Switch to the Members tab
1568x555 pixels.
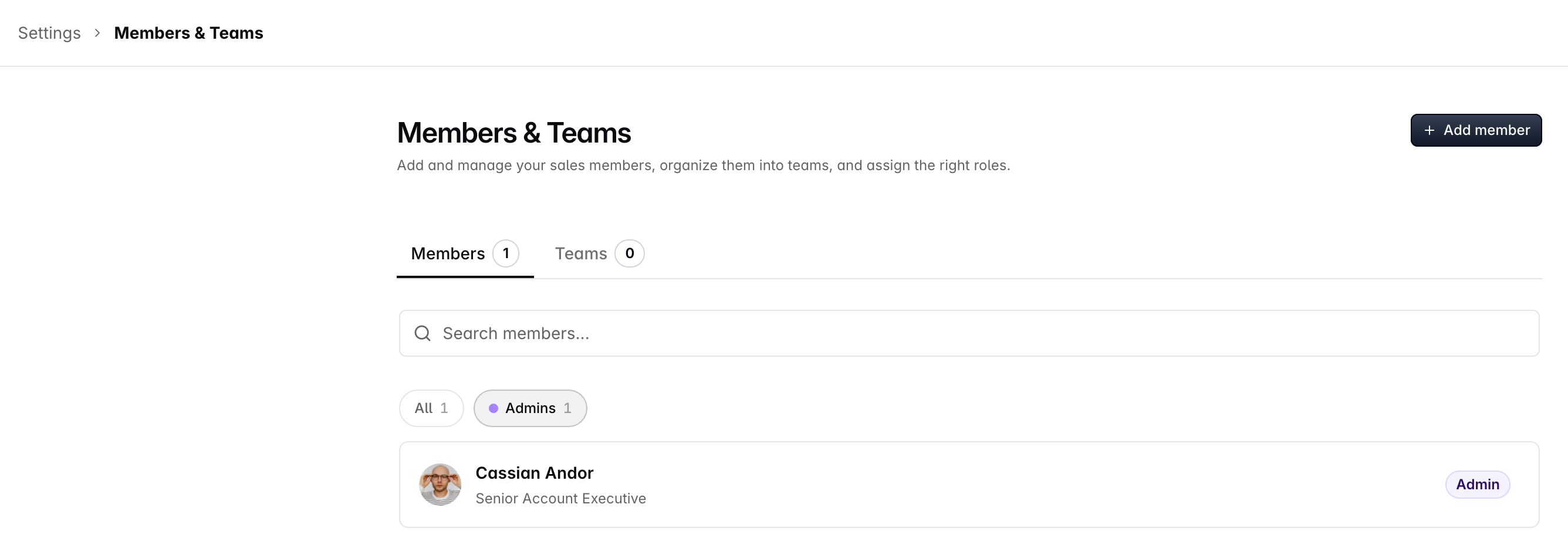pos(465,253)
